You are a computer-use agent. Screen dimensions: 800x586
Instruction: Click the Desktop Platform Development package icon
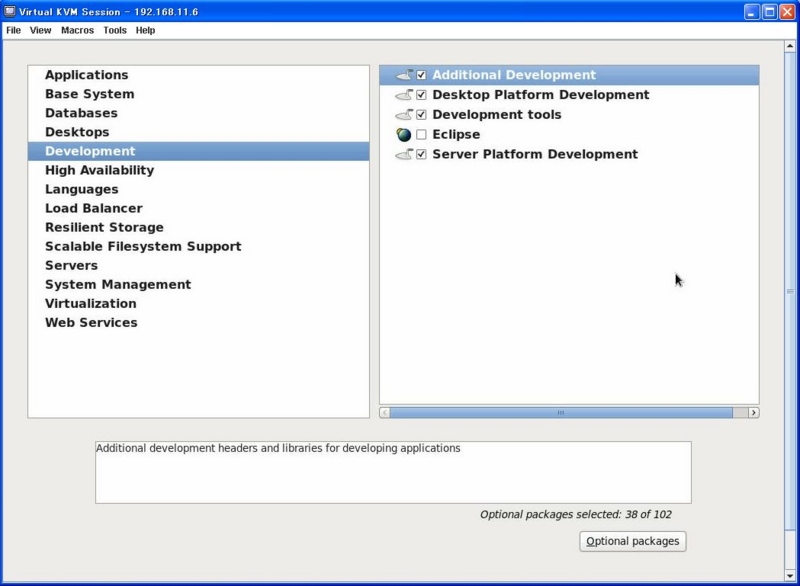click(x=404, y=95)
